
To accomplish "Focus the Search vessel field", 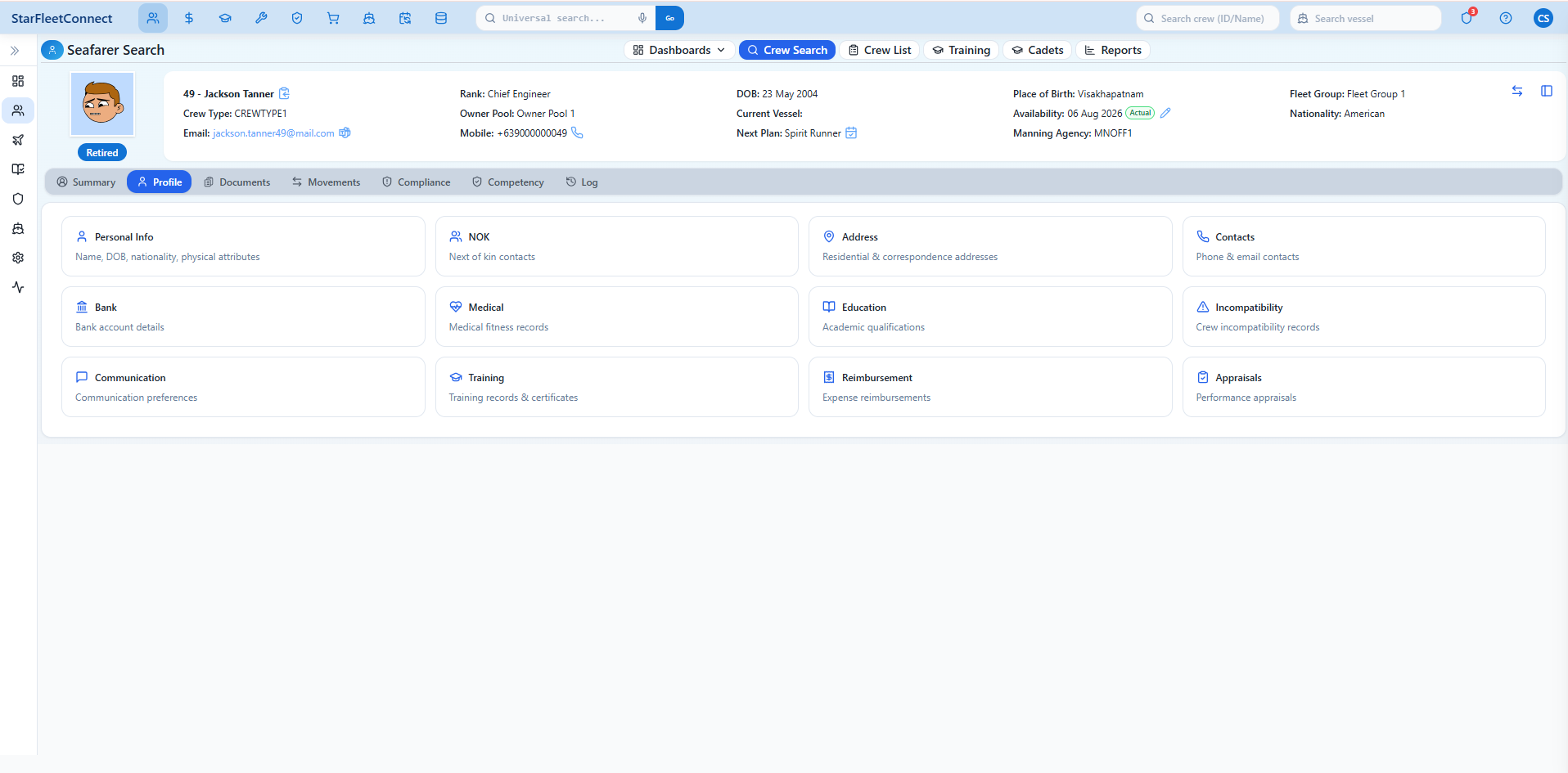I will pos(1365,18).
